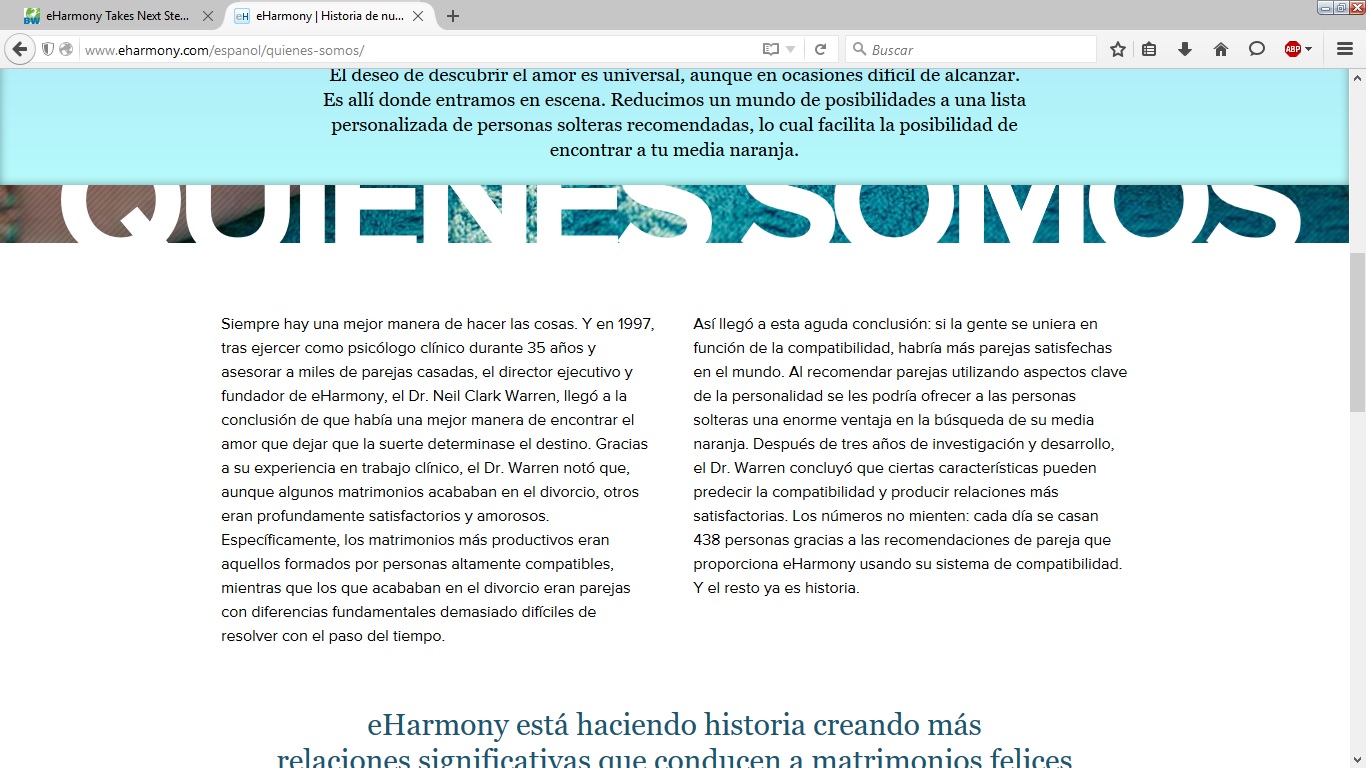The width and height of the screenshot is (1366, 768).
Task: Open address bar history dropdown arrow
Action: (x=790, y=50)
